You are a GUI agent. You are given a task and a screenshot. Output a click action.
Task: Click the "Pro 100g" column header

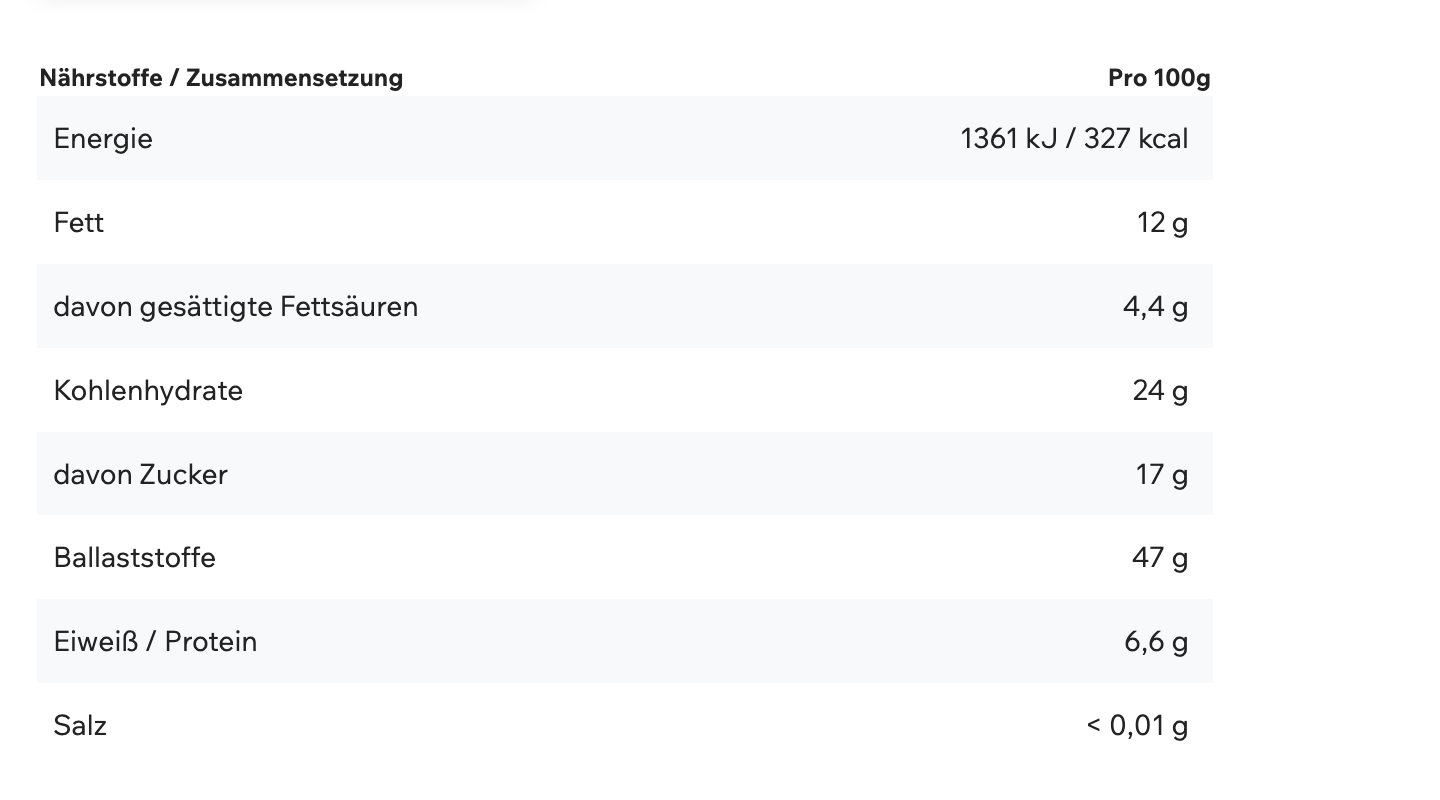point(1159,78)
